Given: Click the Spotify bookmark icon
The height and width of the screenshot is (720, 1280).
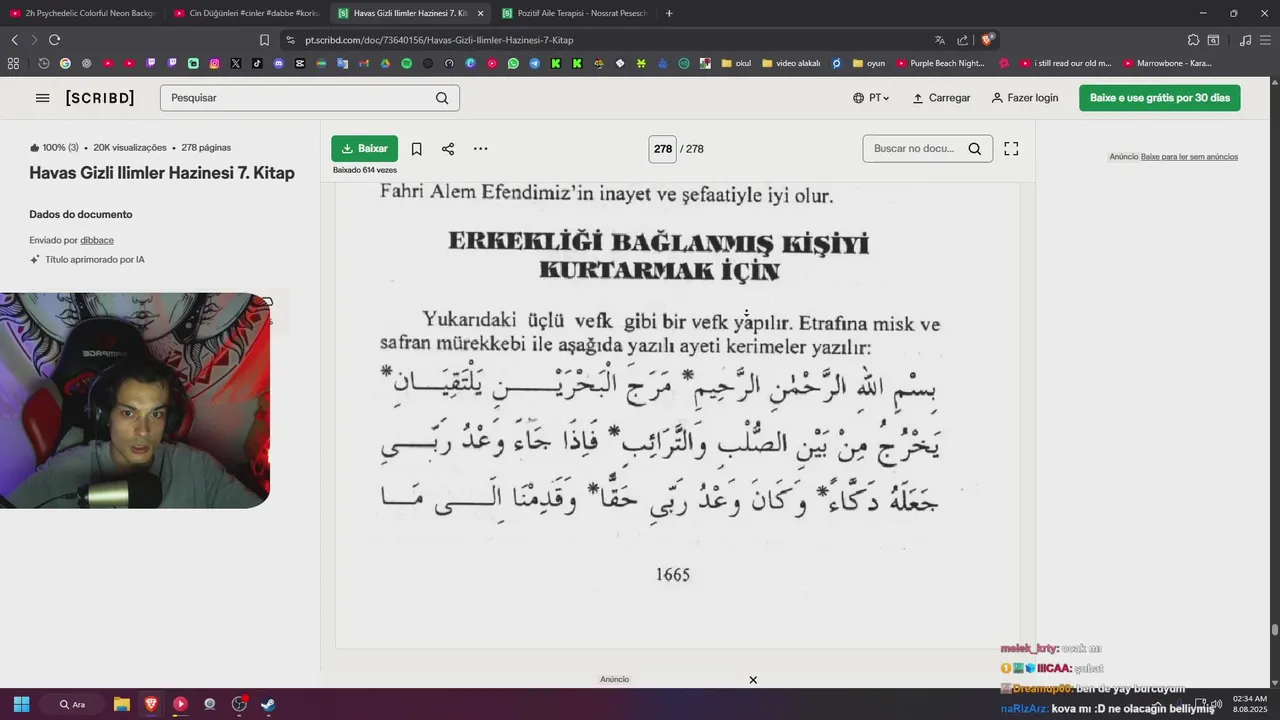Looking at the screenshot, I should click(x=406, y=63).
